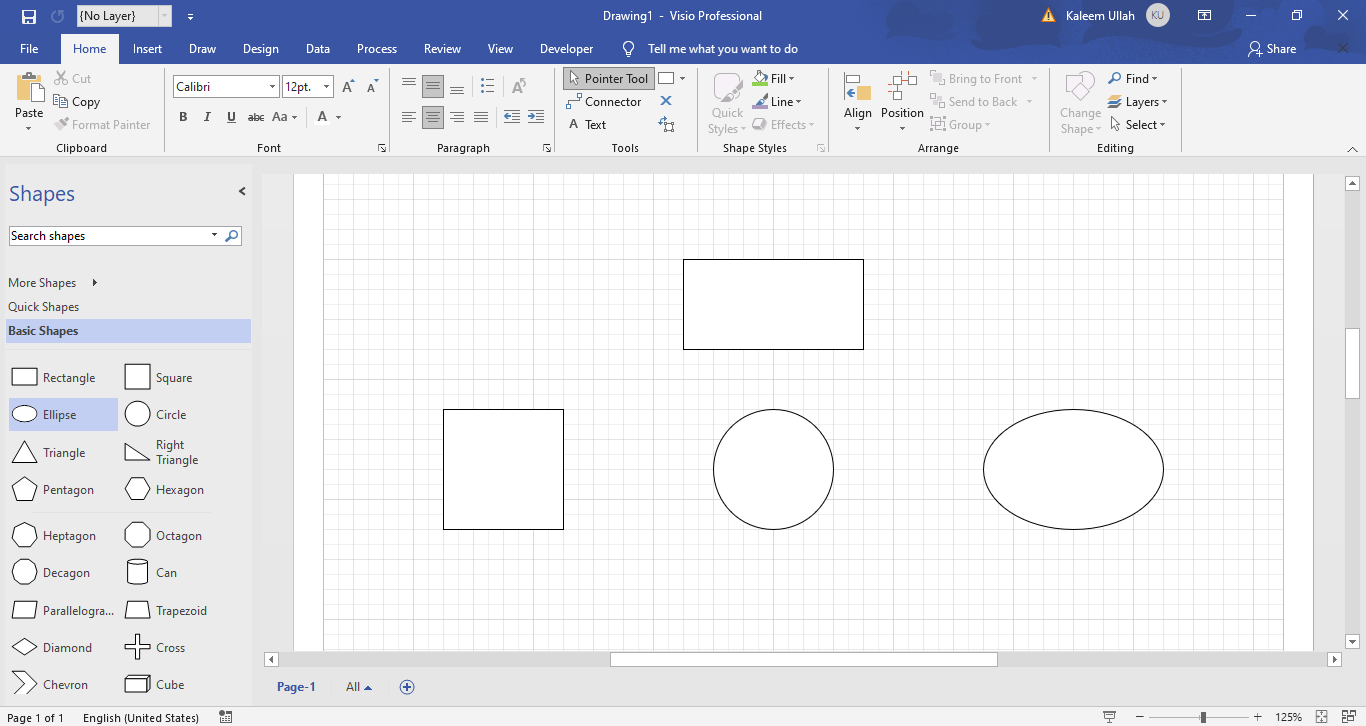This screenshot has width=1366, height=726.
Task: Click the Share button
Action: 1271,48
